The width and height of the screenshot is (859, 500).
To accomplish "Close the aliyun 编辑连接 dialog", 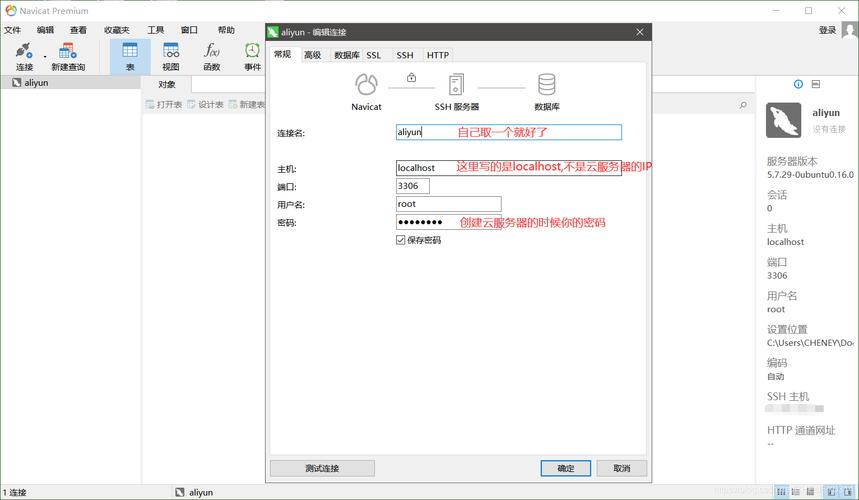I will (x=639, y=32).
